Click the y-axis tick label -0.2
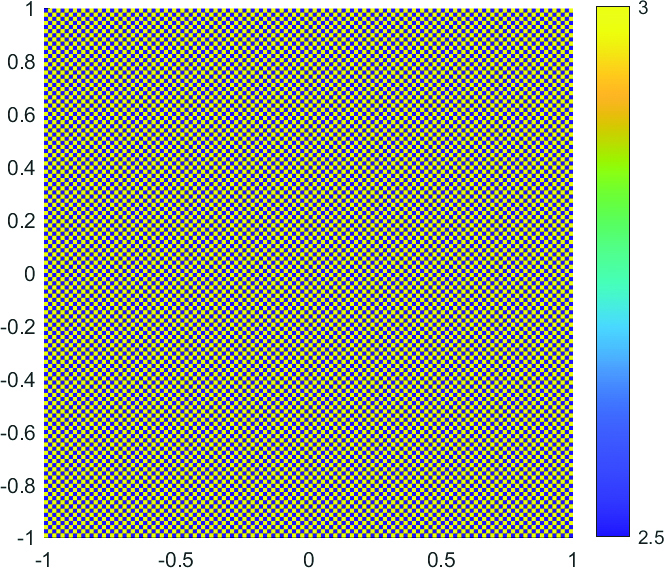664x568 pixels. tap(19, 327)
